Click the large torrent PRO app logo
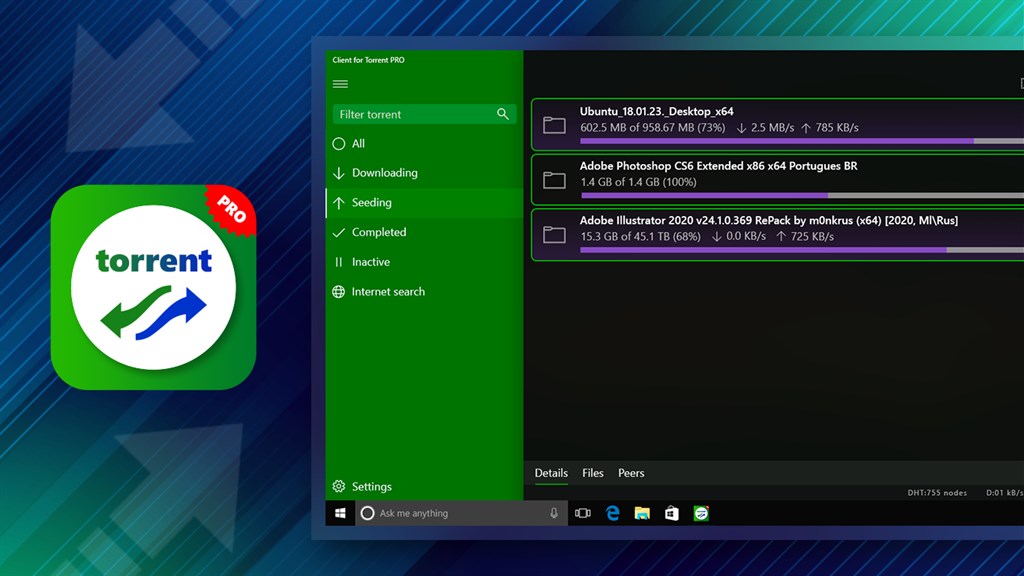Image resolution: width=1024 pixels, height=576 pixels. point(153,287)
